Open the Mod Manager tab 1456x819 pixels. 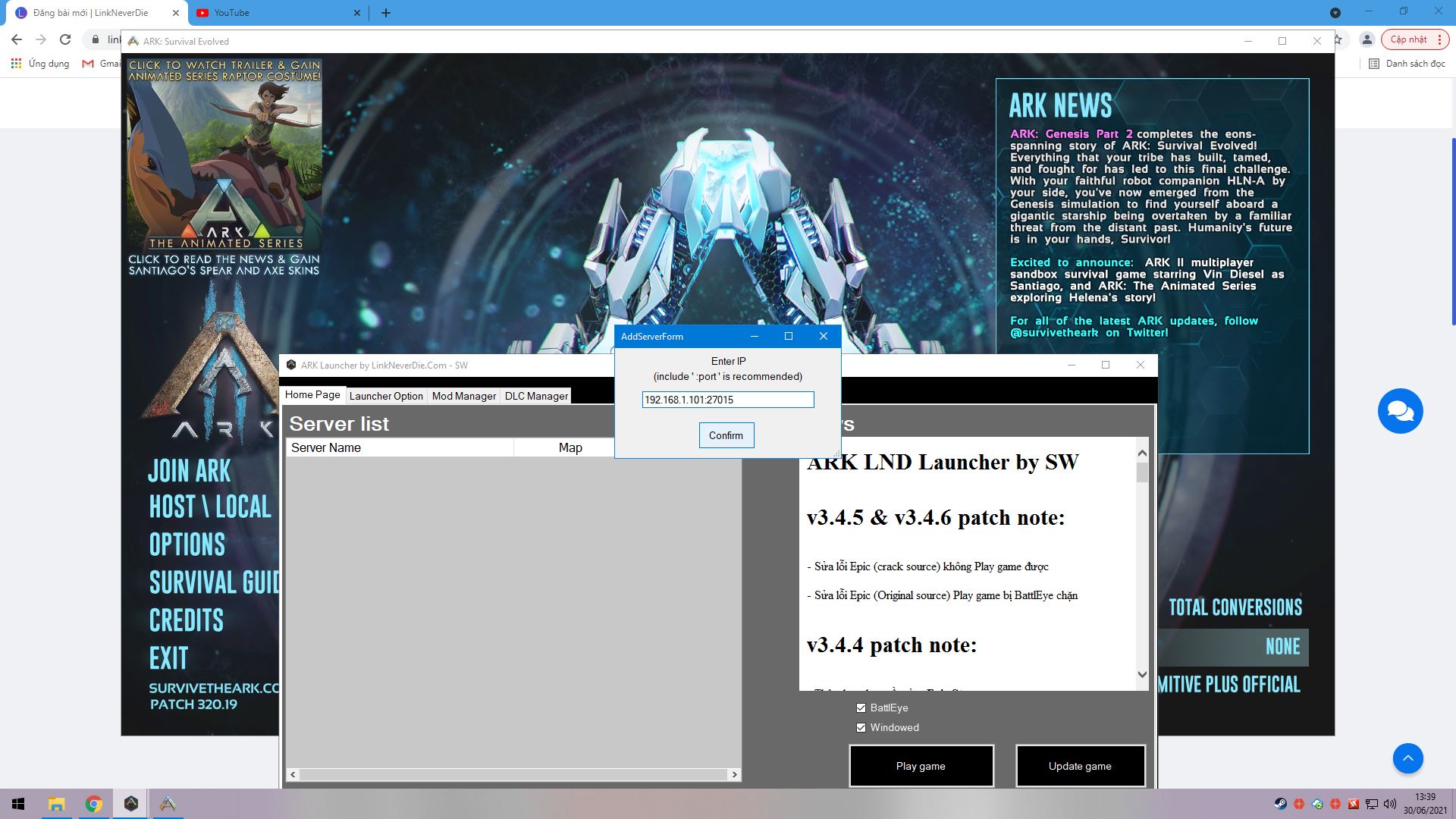(x=463, y=395)
